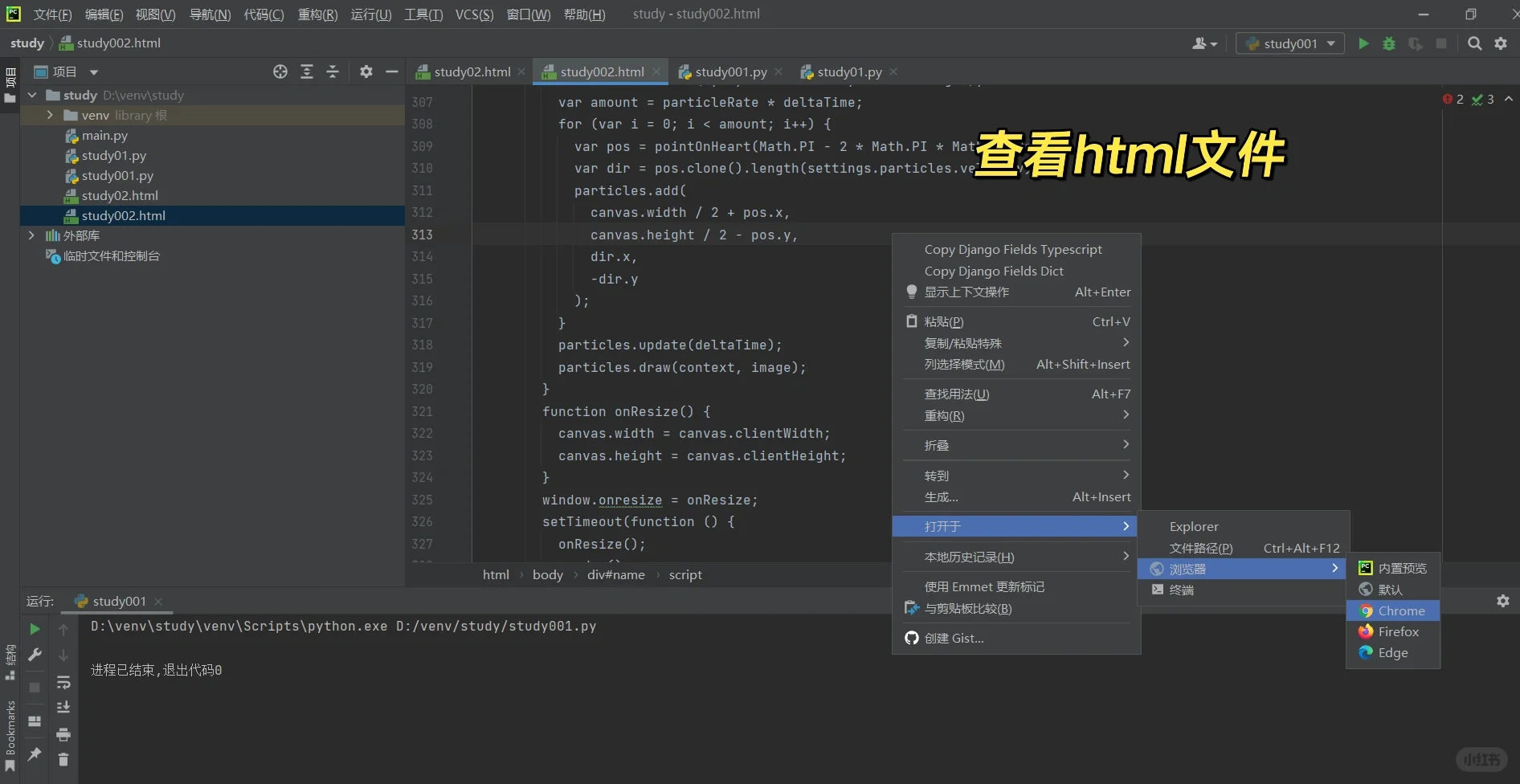This screenshot has width=1520, height=784.
Task: Close the study002.html editor tab
Action: click(656, 71)
